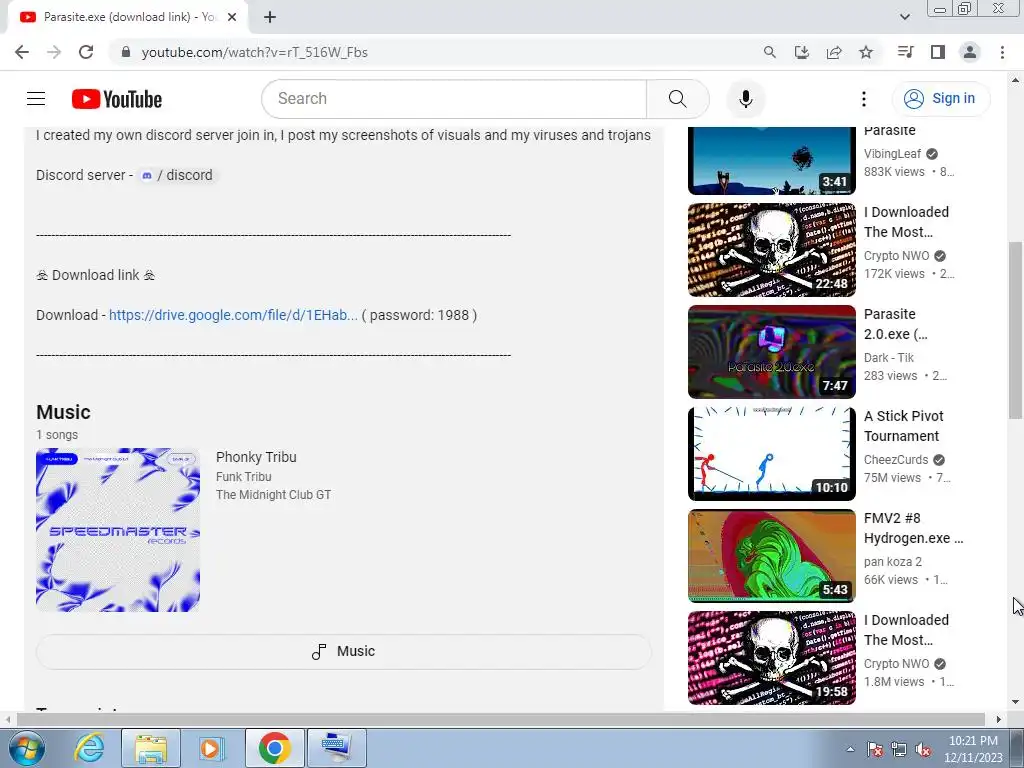Open YouTube settings three-dot menu
The height and width of the screenshot is (768, 1024).
863,99
